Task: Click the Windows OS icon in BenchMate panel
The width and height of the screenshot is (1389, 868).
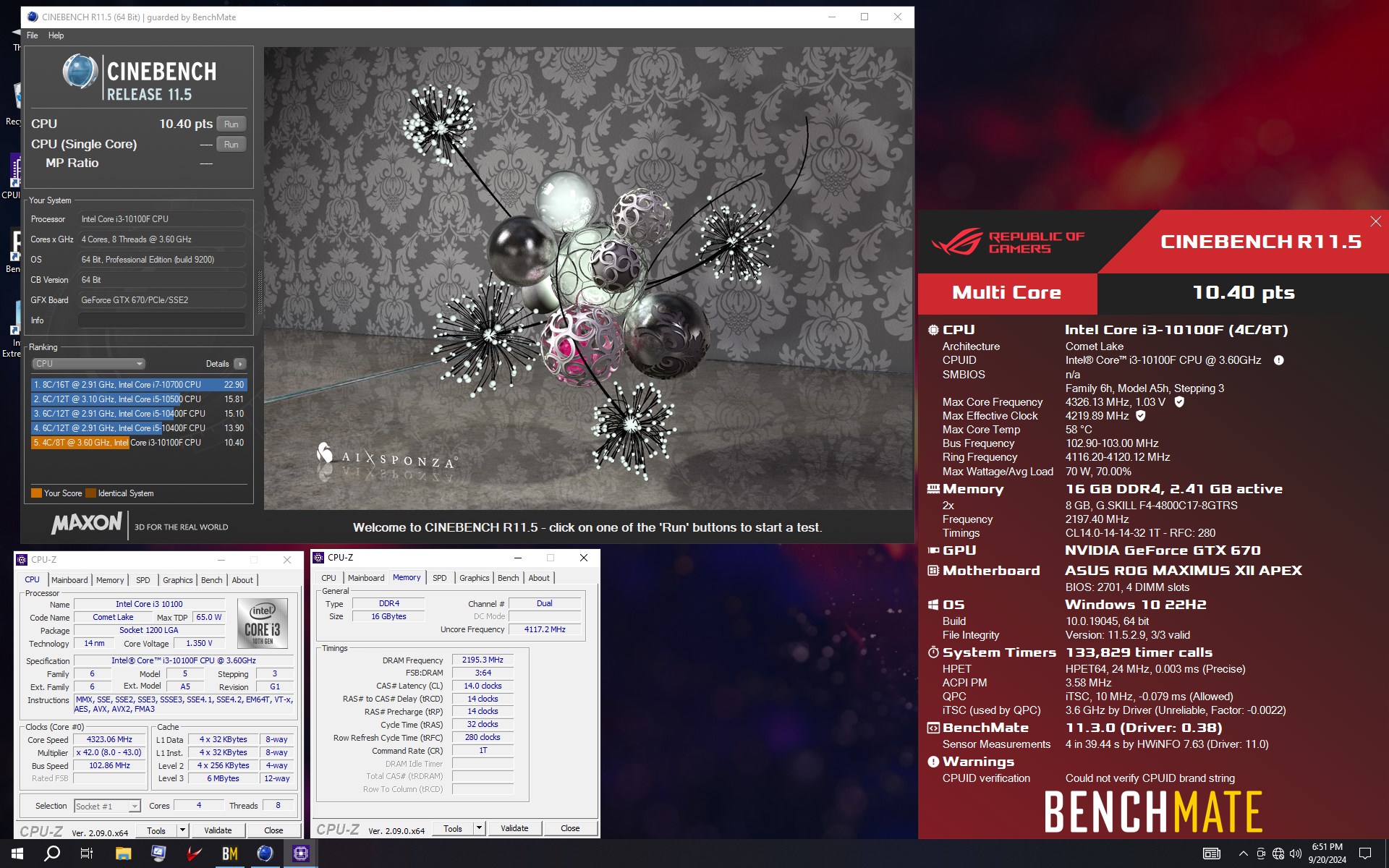Action: click(933, 605)
